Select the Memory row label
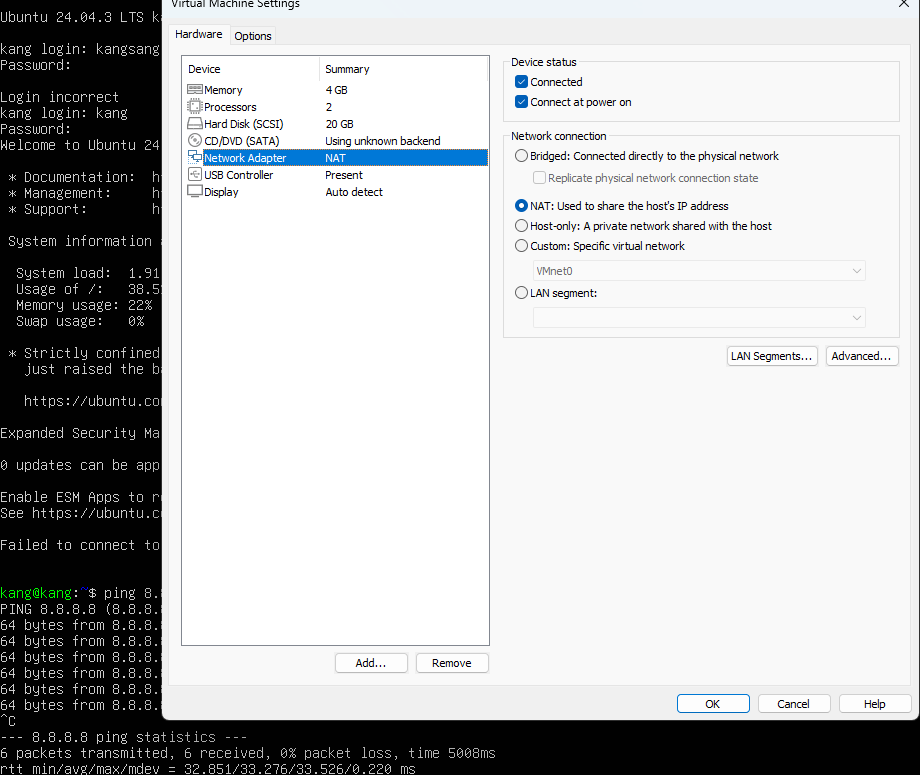 tap(223, 90)
